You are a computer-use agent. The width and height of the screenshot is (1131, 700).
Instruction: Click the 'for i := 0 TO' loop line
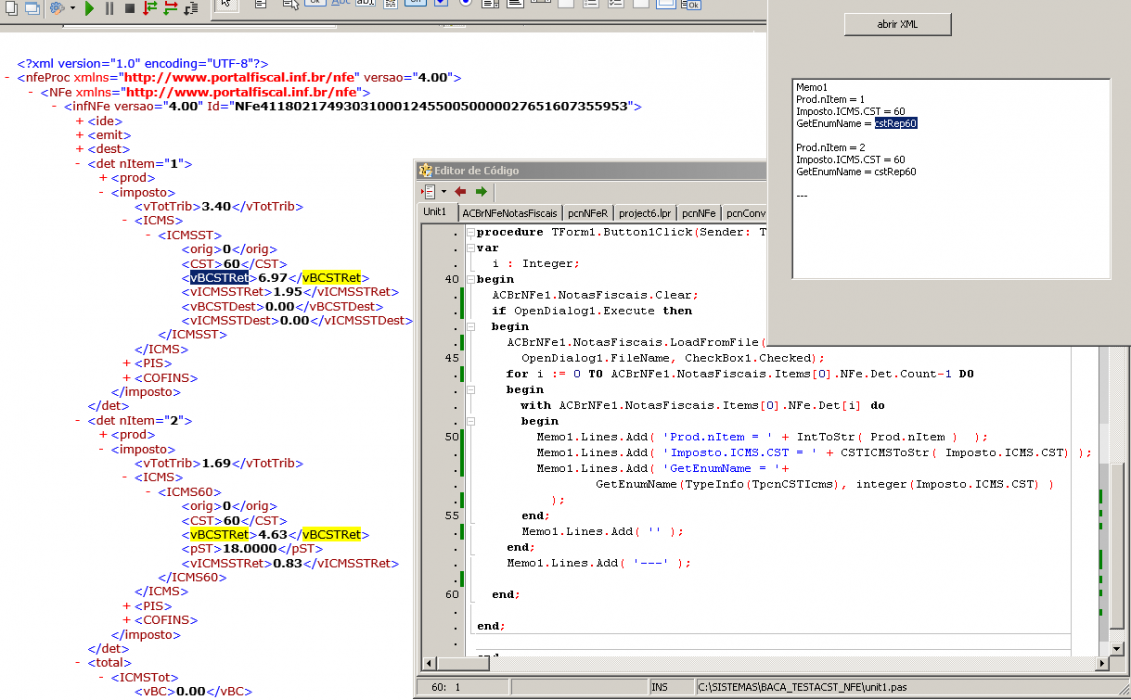(739, 374)
